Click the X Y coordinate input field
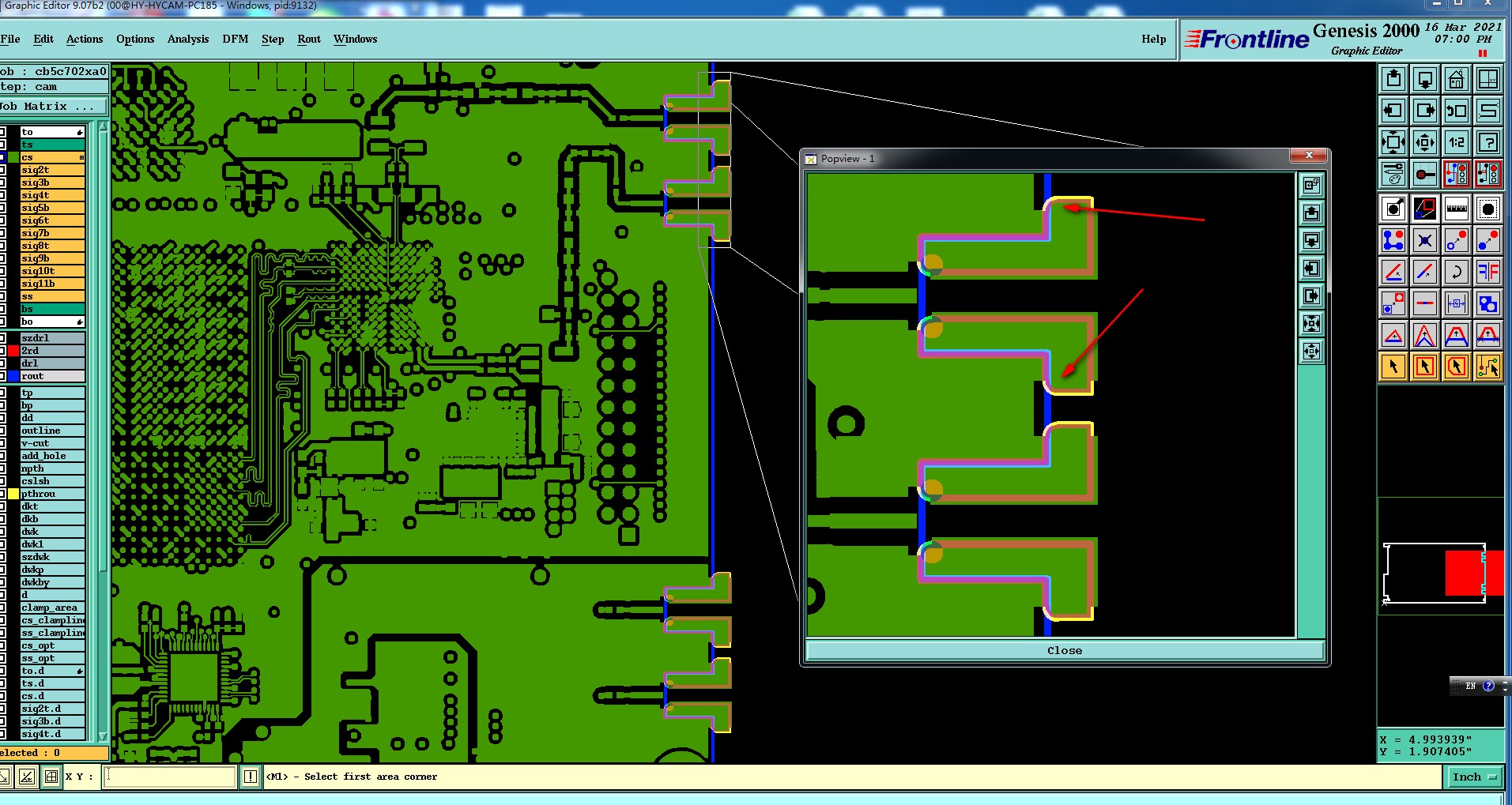The height and width of the screenshot is (805, 1512). click(x=170, y=777)
